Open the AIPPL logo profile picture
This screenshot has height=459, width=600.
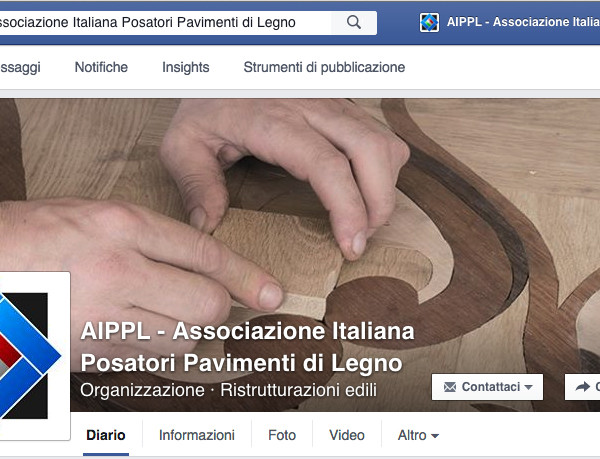[33, 356]
